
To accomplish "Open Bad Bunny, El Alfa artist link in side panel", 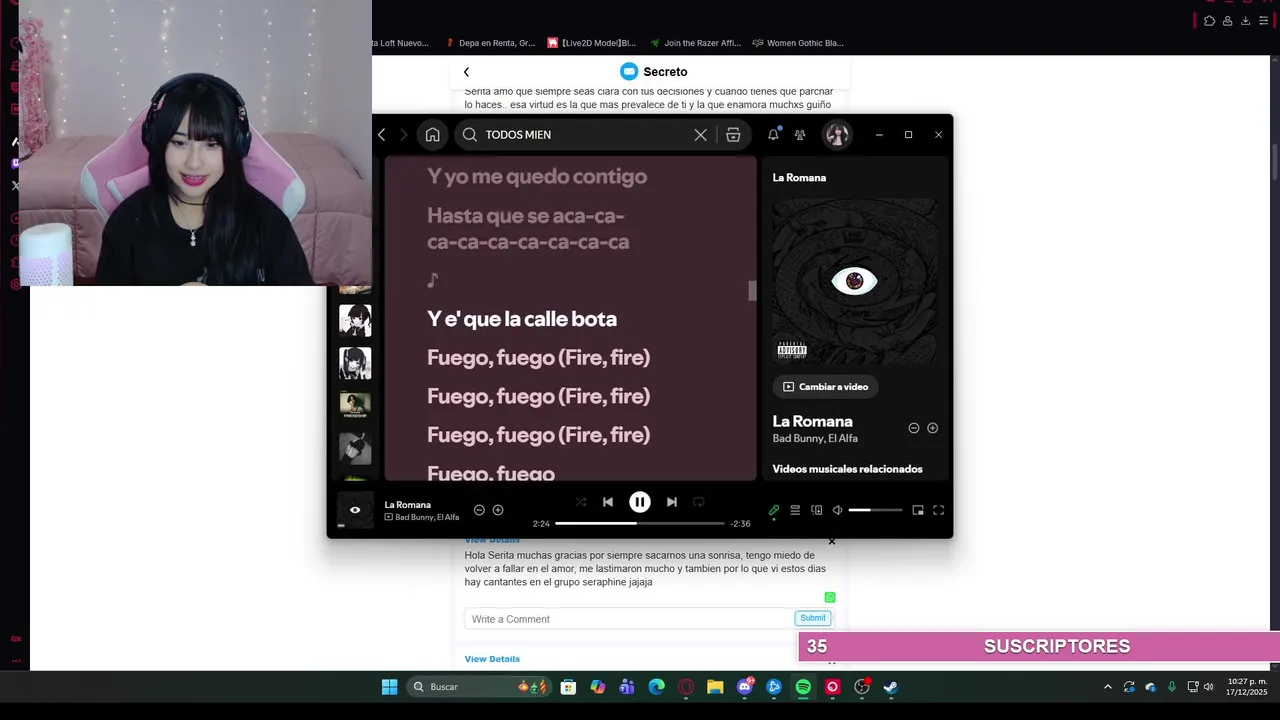I will pos(815,438).
